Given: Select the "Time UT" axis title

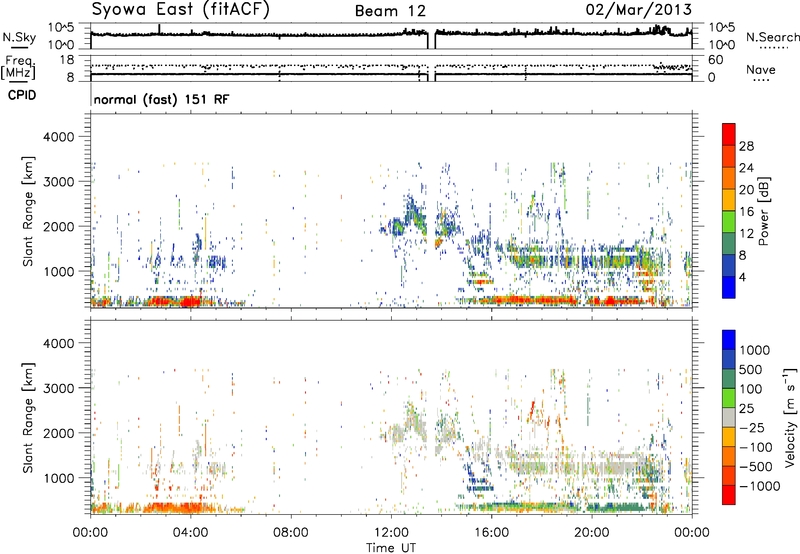Looking at the screenshot, I should [391, 548].
